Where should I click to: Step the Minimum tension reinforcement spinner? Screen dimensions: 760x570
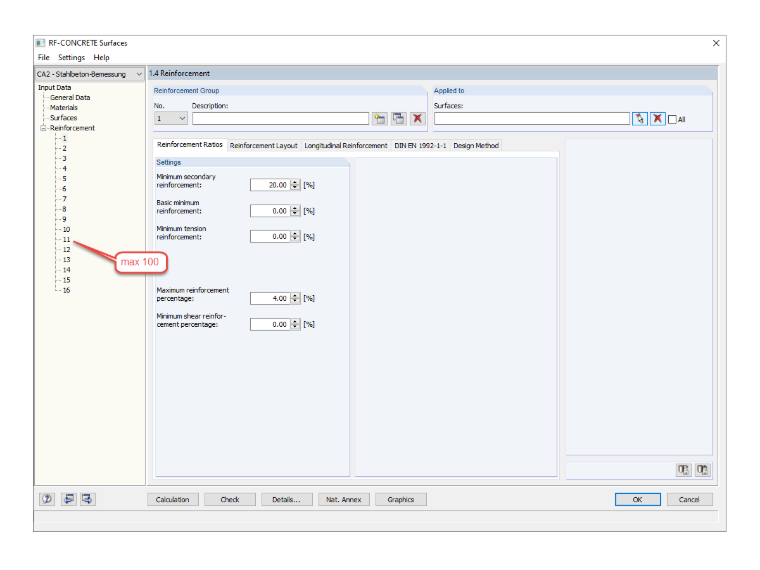click(295, 237)
